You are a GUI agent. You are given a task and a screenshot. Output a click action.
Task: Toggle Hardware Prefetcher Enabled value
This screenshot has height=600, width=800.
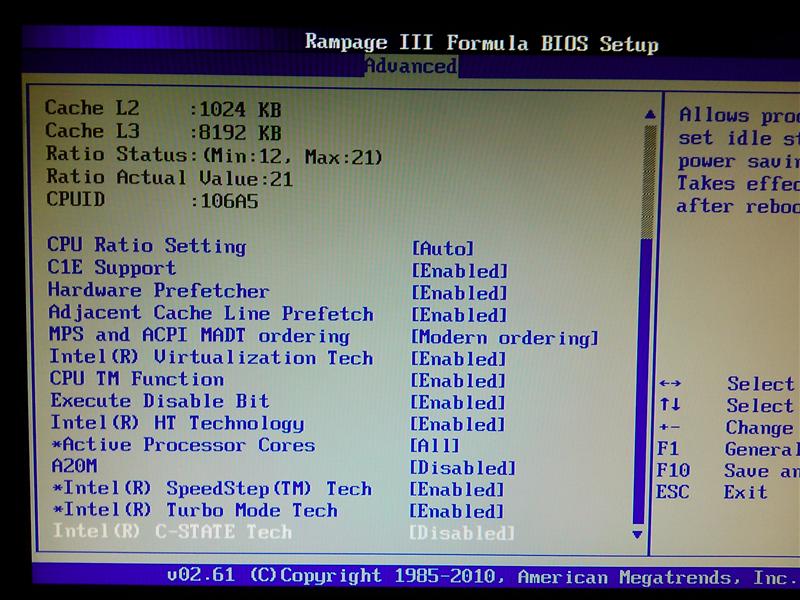(460, 293)
